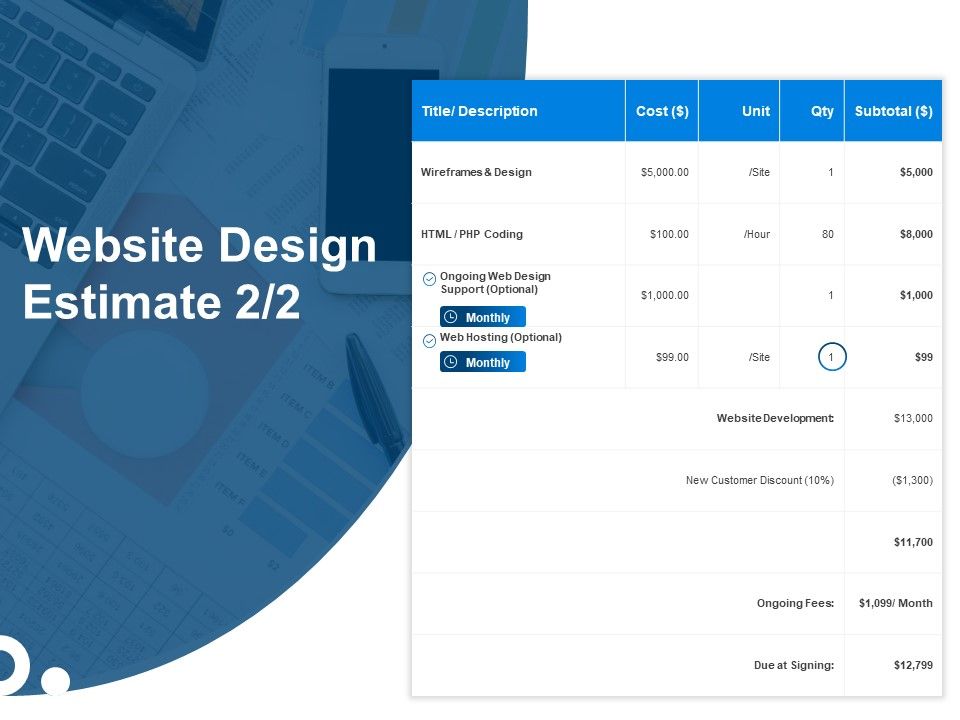The image size is (960, 720).
Task: Click the $99 subtotal value
Action: (924, 357)
